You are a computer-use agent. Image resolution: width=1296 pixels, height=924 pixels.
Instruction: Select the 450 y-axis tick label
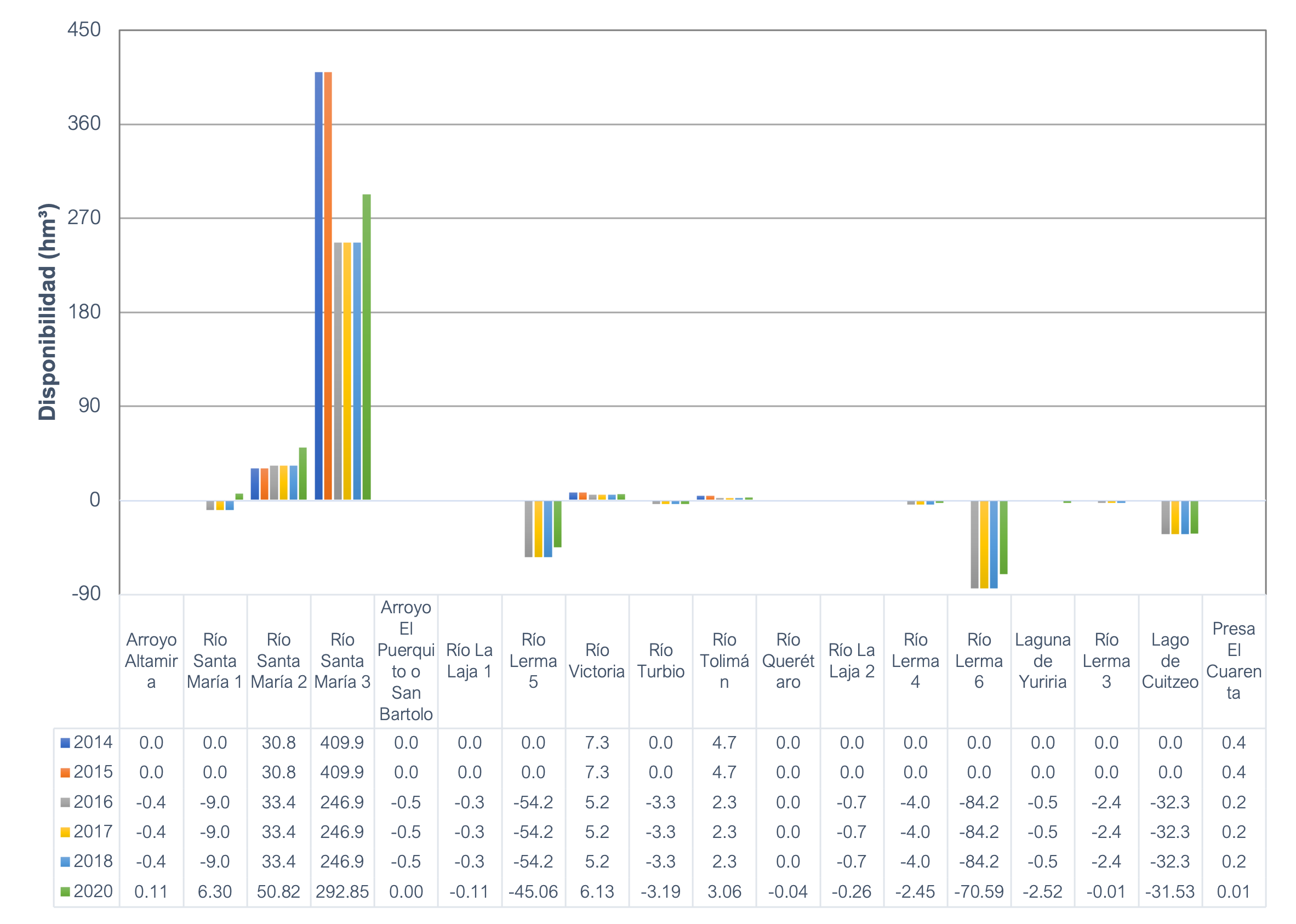84,30
